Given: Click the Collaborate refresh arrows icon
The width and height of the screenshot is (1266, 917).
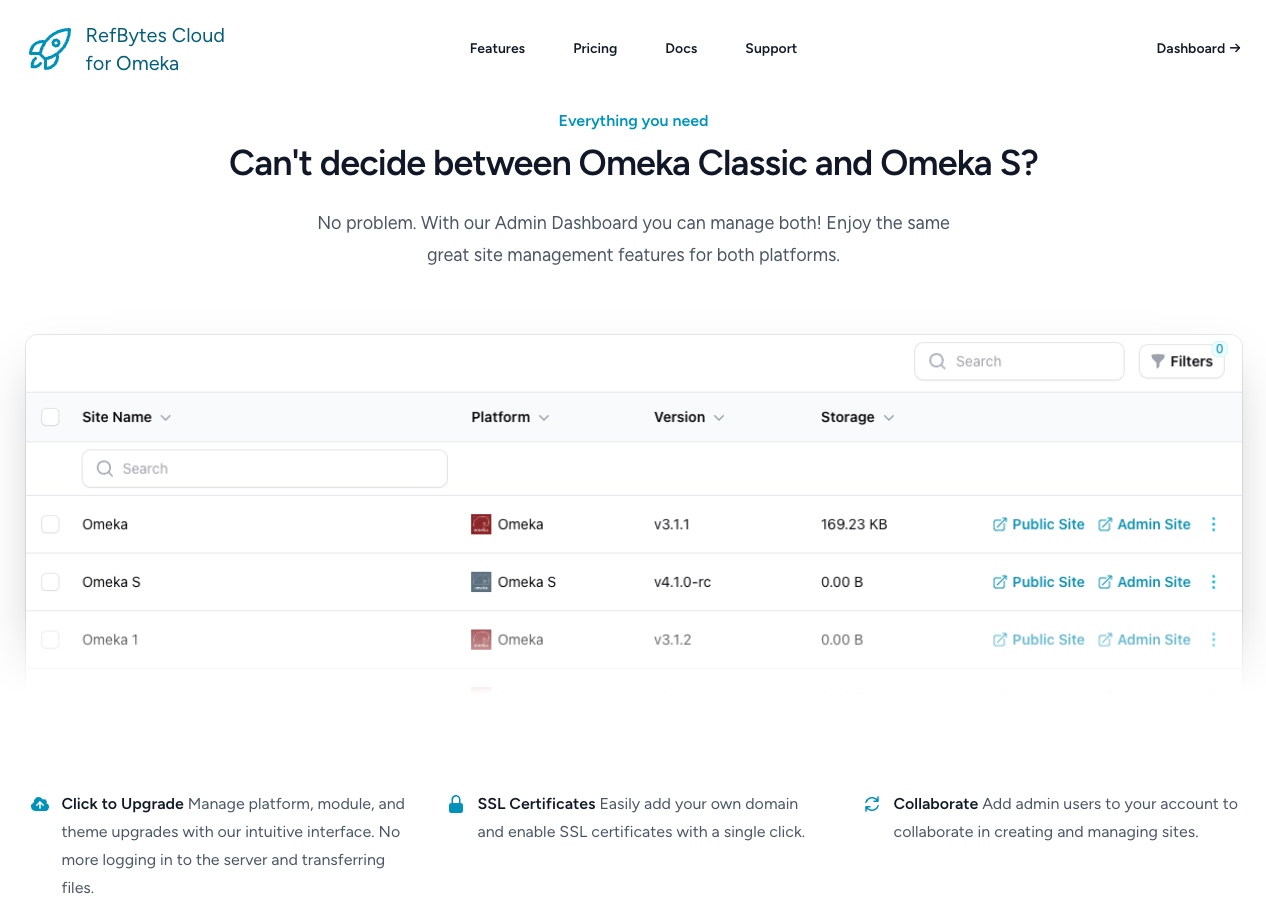Looking at the screenshot, I should [x=872, y=804].
